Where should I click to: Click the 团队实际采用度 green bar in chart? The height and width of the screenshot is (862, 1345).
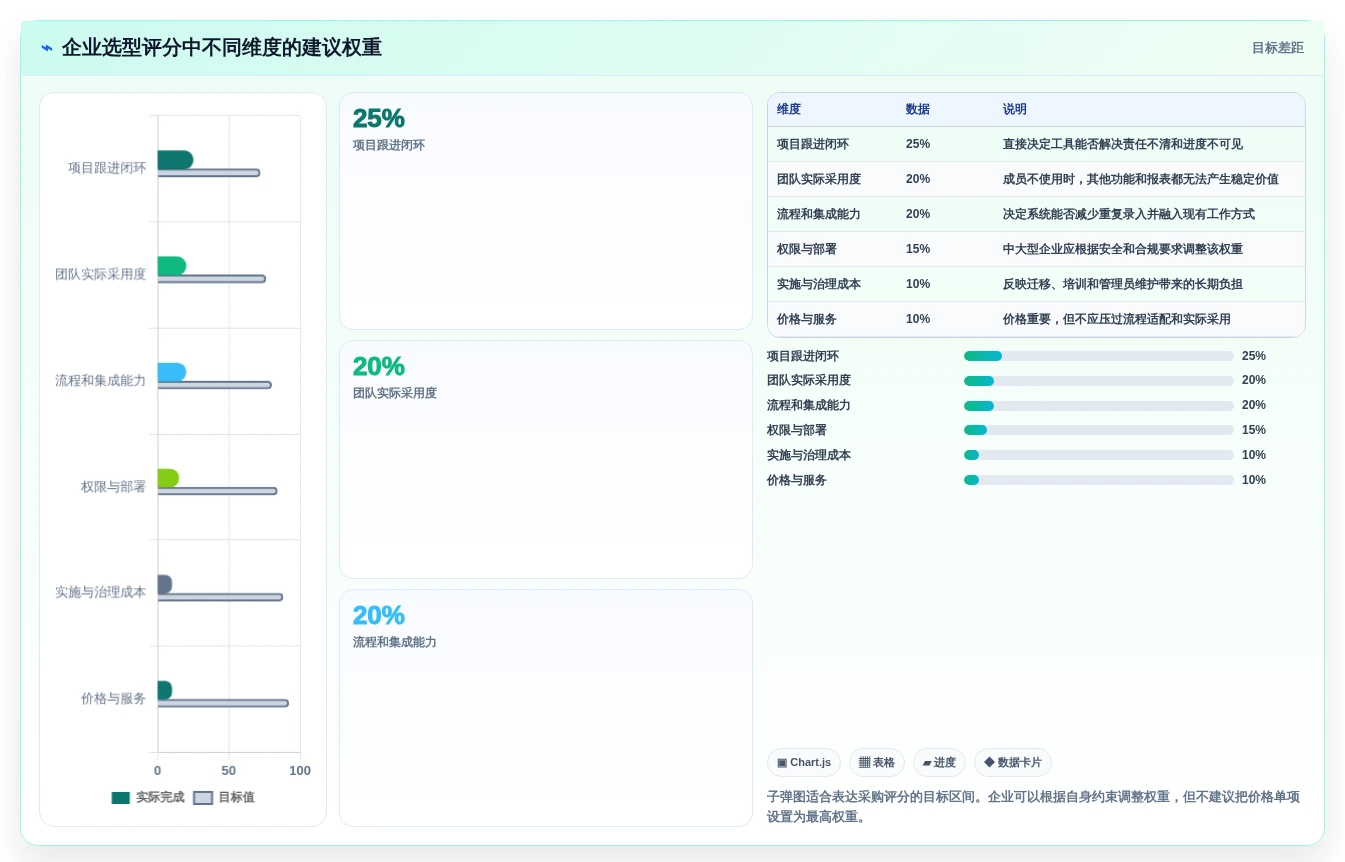click(171, 266)
